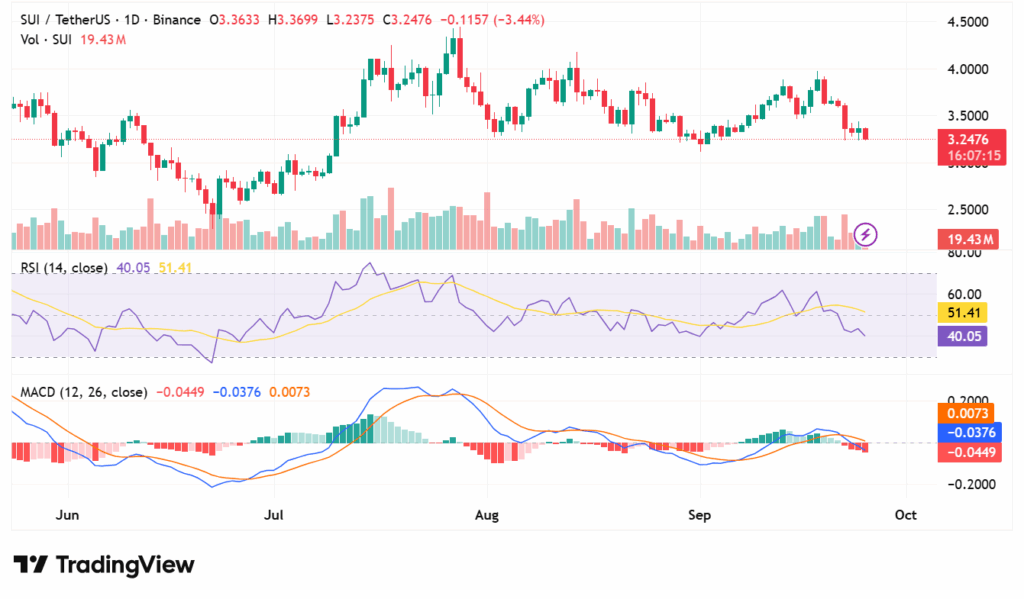Click the −0.1157 (−3.44%) change value

click(492, 20)
